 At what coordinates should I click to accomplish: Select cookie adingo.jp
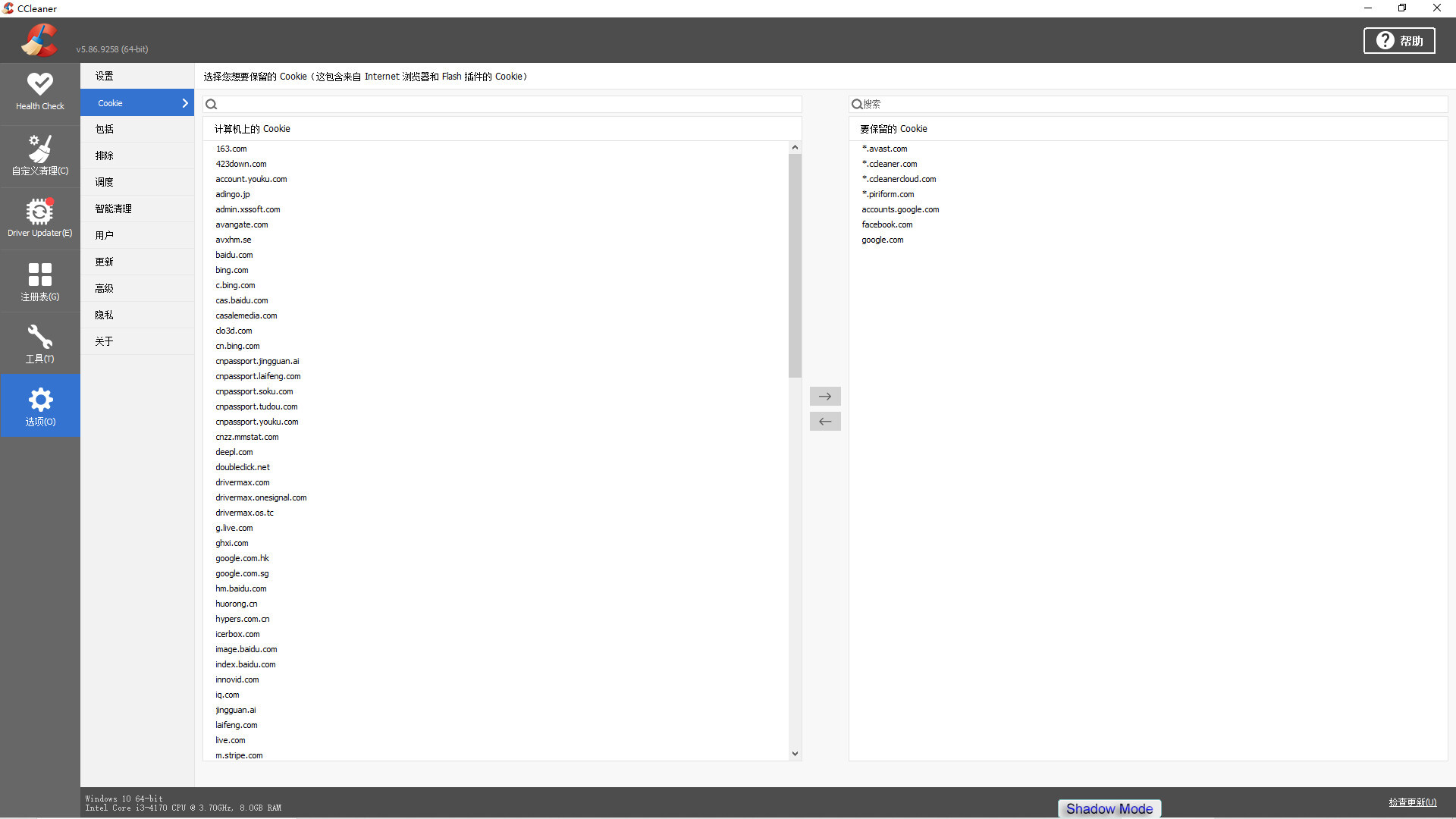tap(233, 194)
